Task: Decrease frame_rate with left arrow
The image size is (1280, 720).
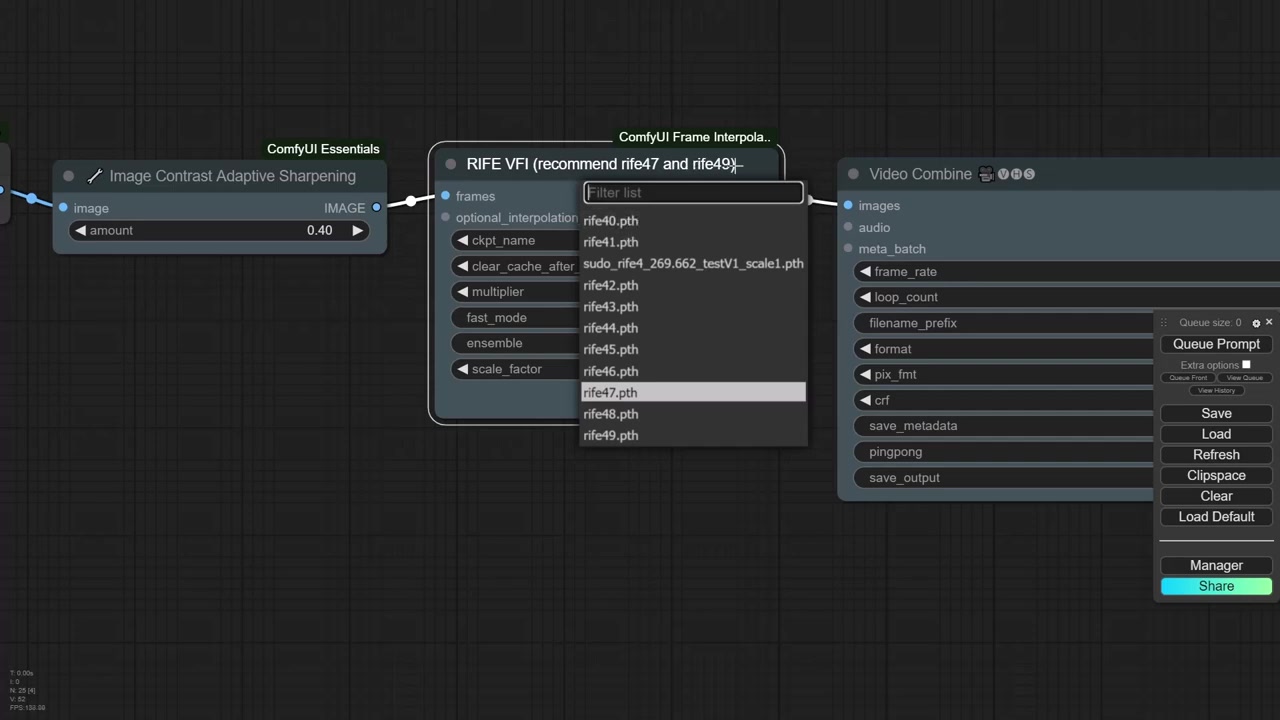Action: tap(865, 272)
